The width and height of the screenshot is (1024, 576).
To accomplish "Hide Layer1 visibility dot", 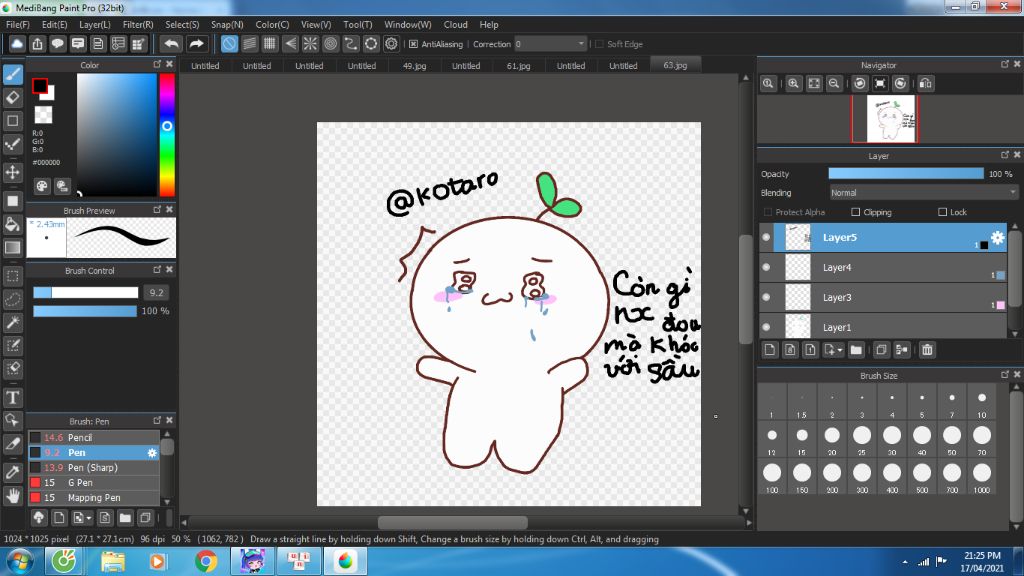I will click(x=767, y=327).
